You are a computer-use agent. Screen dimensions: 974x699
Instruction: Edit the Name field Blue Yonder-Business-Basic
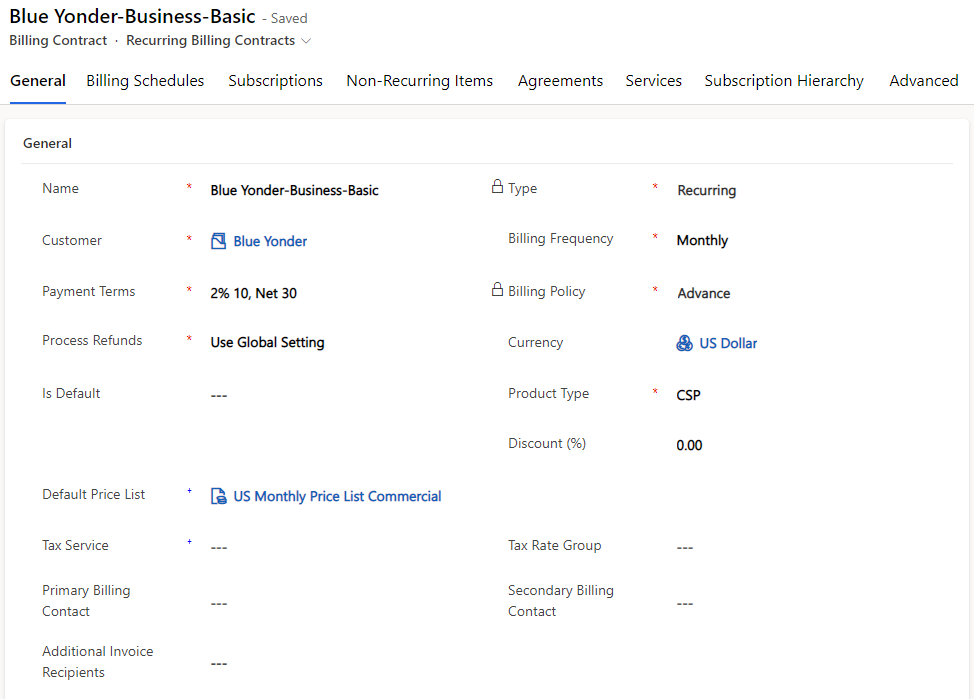click(x=294, y=190)
